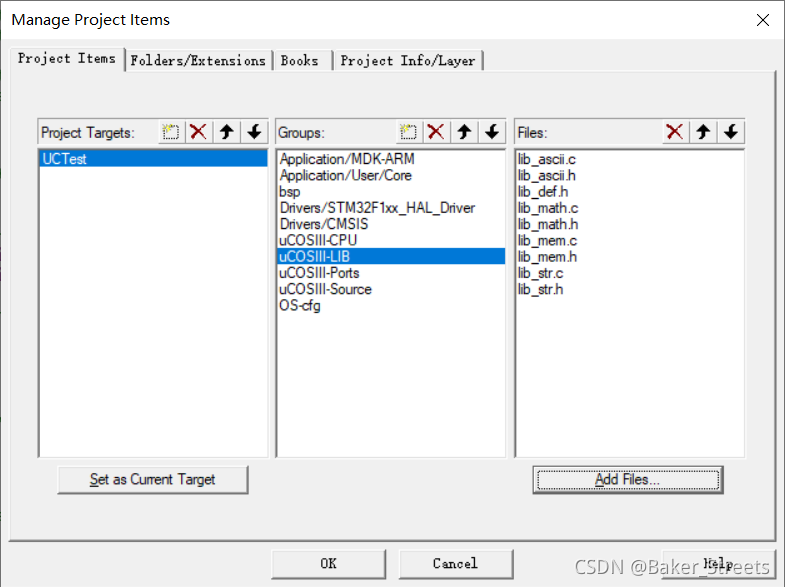Image resolution: width=785 pixels, height=587 pixels.
Task: Delete the selected project target
Action: click(x=198, y=132)
